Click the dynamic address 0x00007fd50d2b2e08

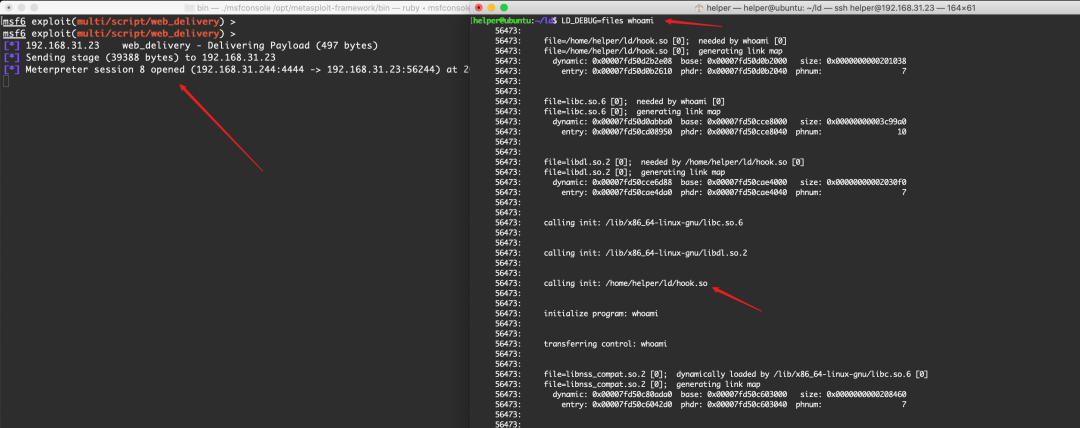(x=630, y=61)
